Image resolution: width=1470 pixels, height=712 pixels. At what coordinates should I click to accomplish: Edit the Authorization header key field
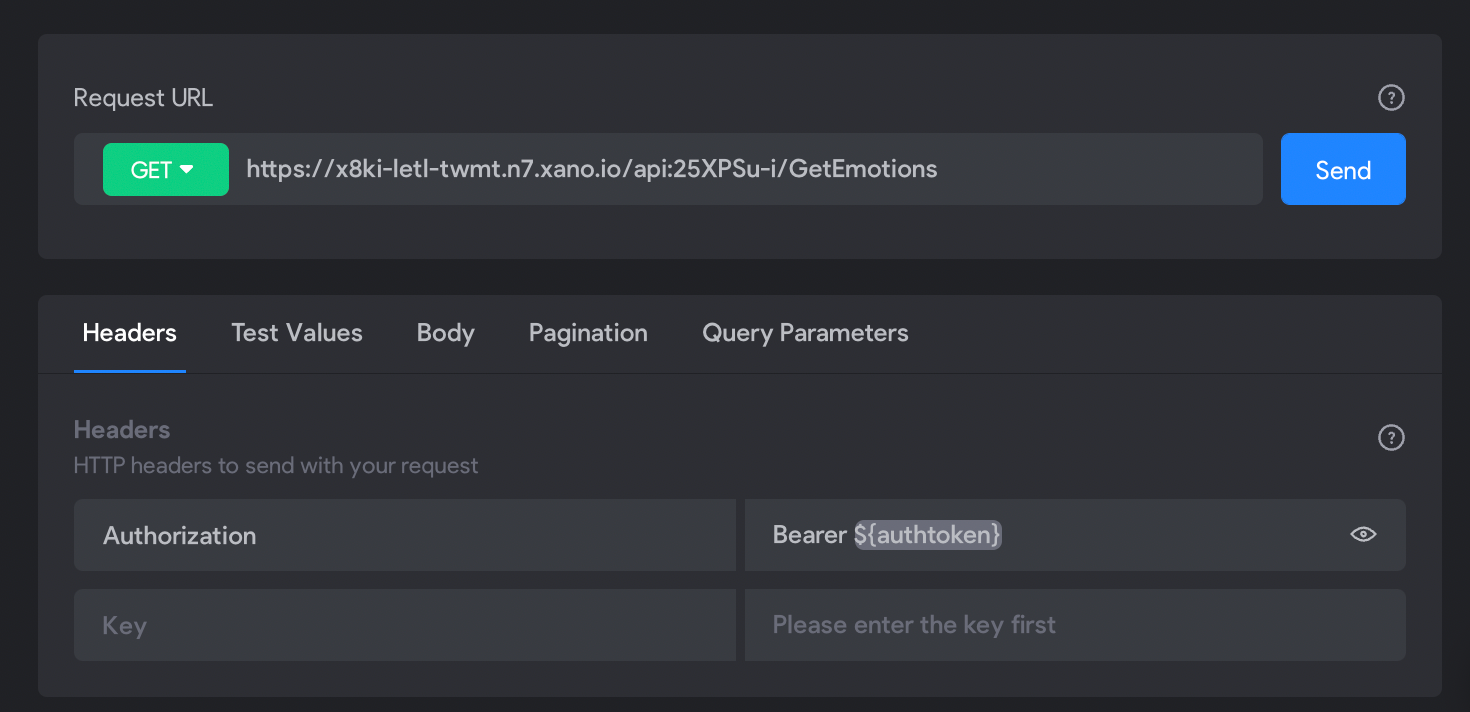point(404,535)
